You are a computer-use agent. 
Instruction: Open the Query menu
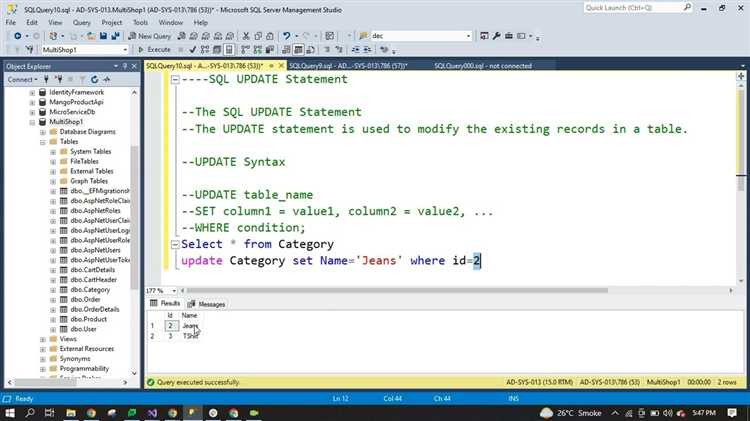[x=79, y=21]
